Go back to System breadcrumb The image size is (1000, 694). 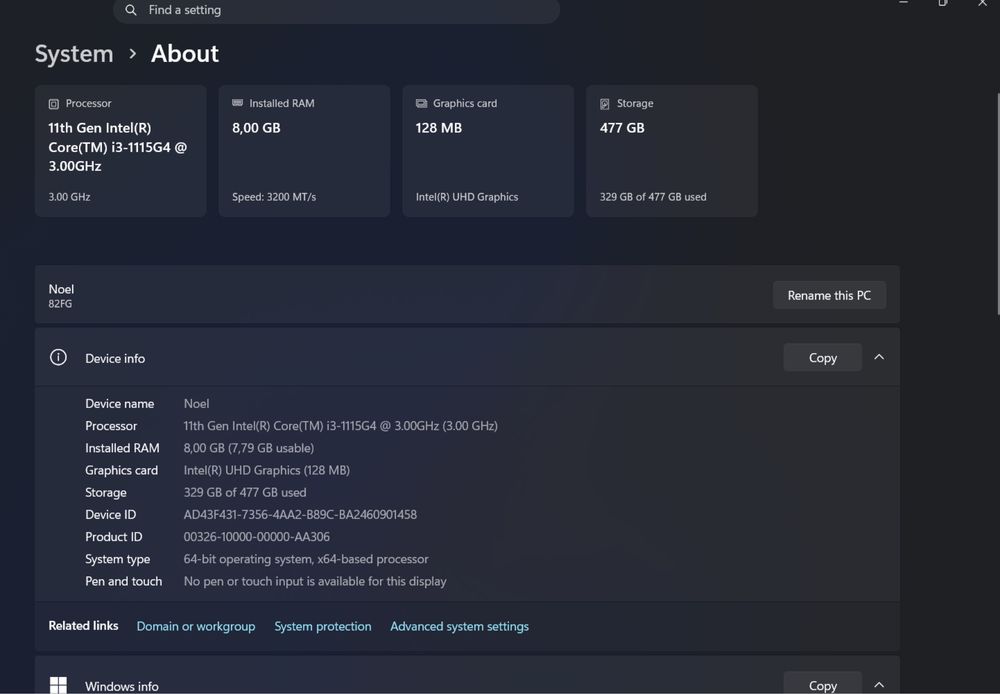[x=74, y=54]
